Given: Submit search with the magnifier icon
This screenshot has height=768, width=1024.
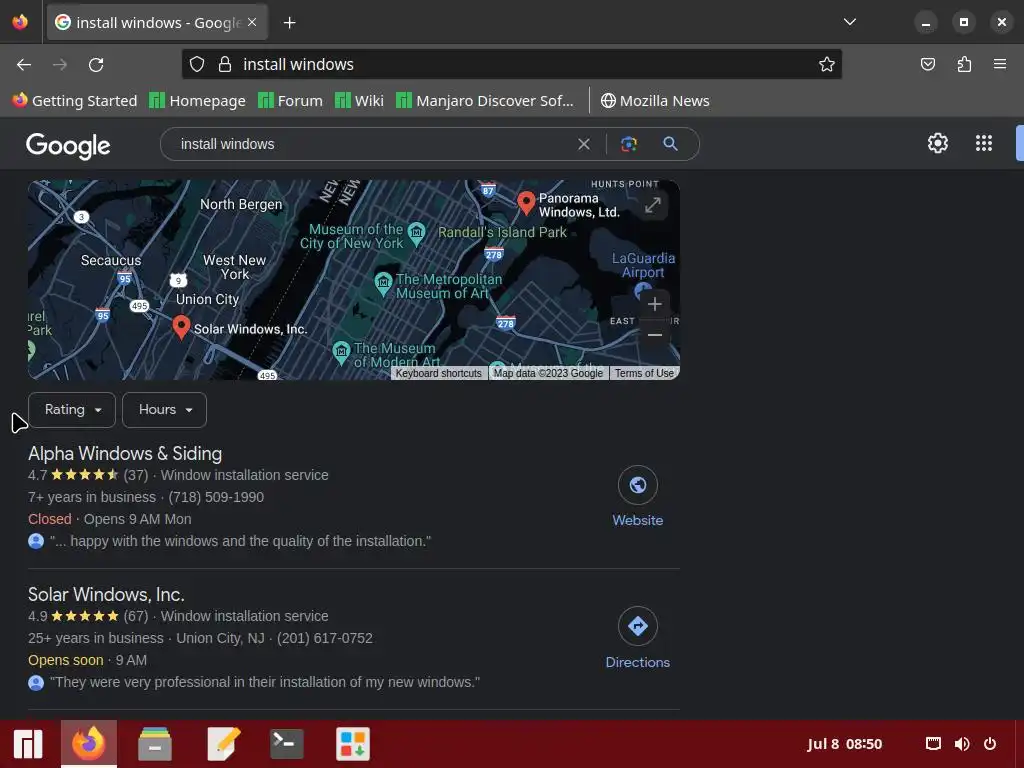Looking at the screenshot, I should [x=670, y=144].
